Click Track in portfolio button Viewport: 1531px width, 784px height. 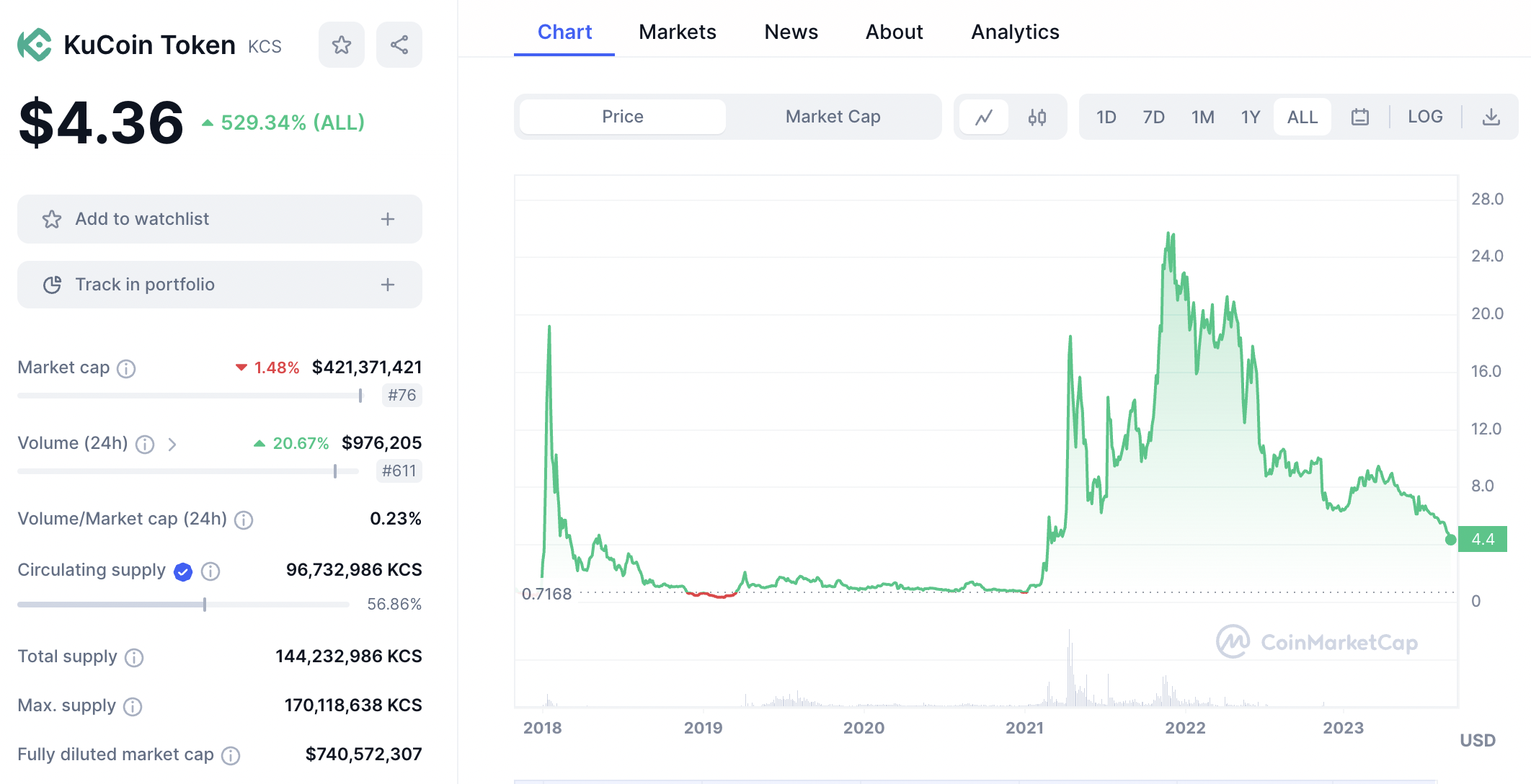coord(220,285)
